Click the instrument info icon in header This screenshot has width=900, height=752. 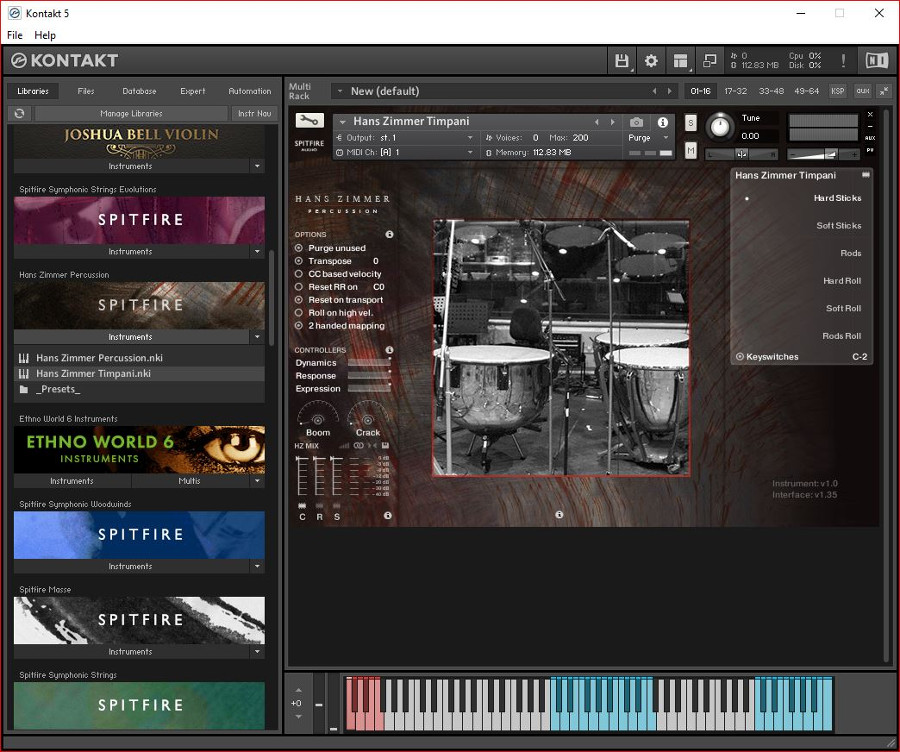[662, 122]
